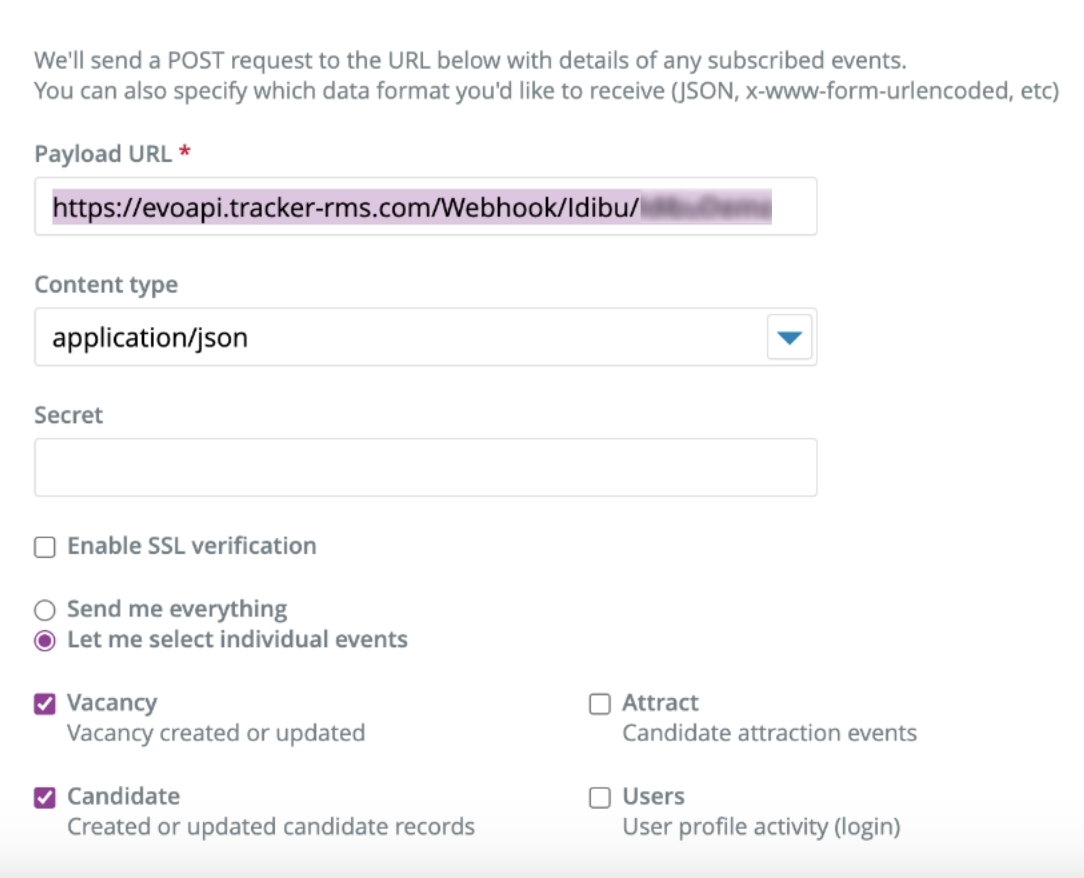Click the 'Enable SSL verification' label text
This screenshot has width=1084, height=878.
(x=191, y=546)
